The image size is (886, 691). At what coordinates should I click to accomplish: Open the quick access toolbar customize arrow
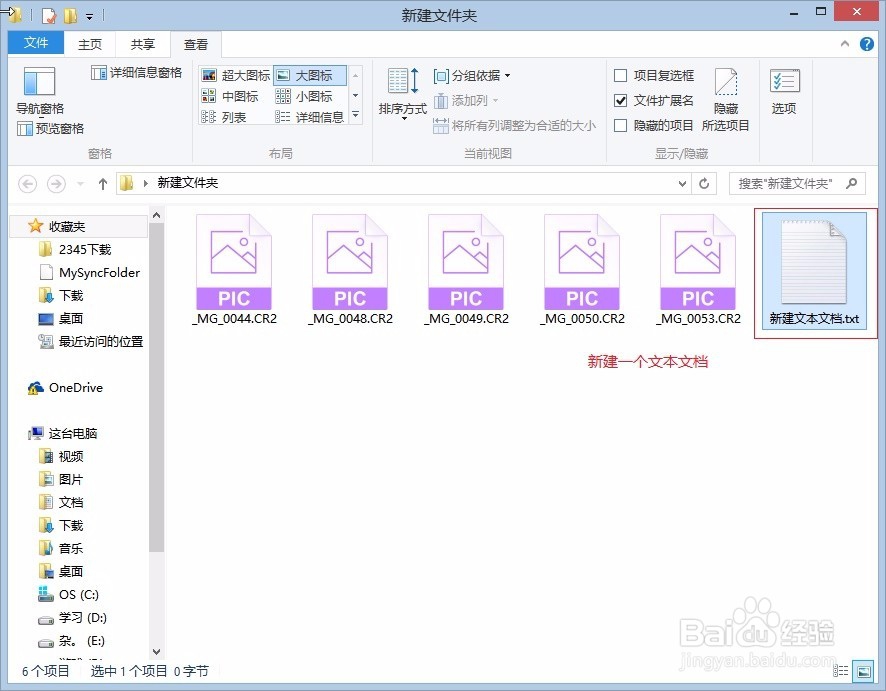coord(88,16)
